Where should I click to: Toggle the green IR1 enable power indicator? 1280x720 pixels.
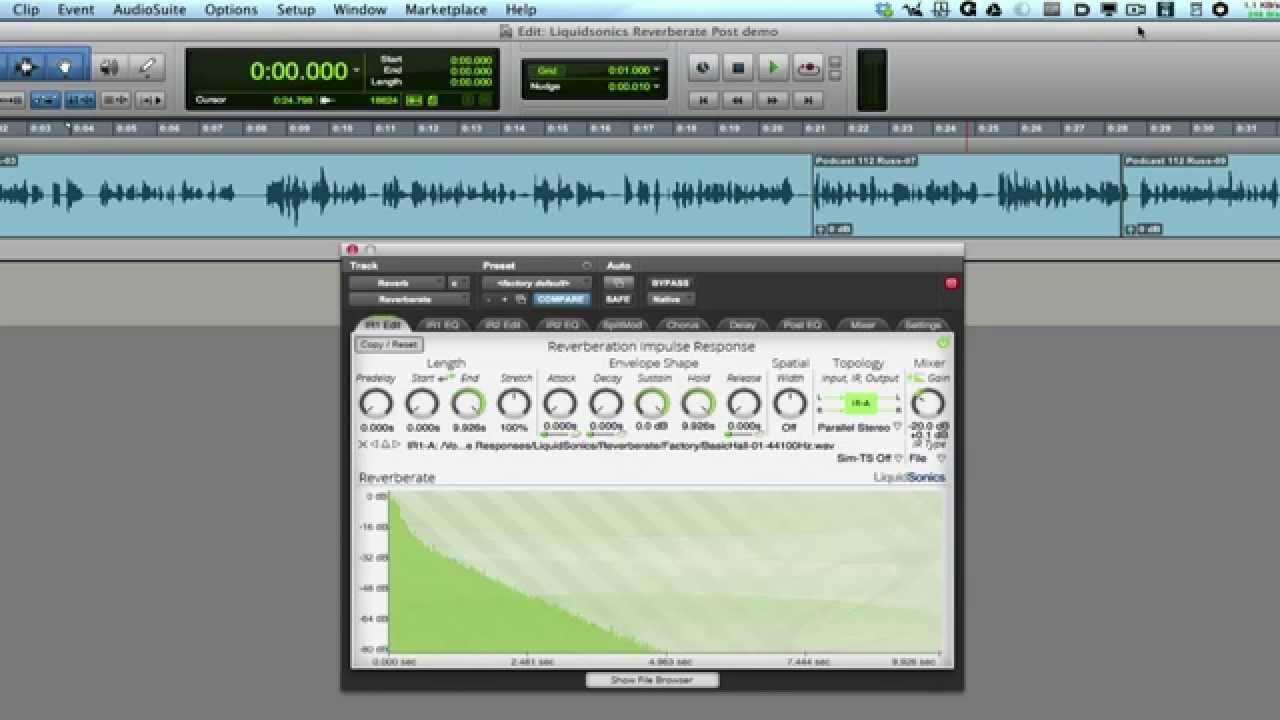coord(942,343)
